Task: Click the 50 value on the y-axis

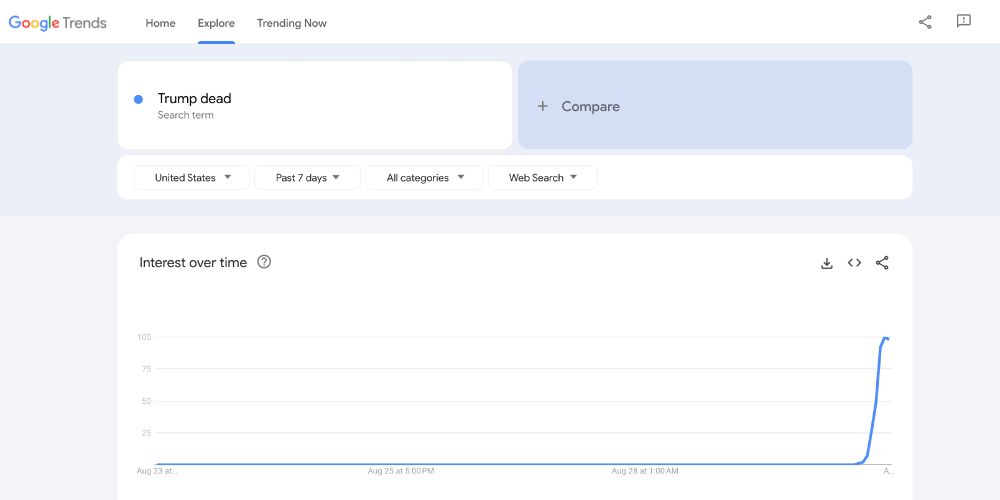Action: (145, 401)
